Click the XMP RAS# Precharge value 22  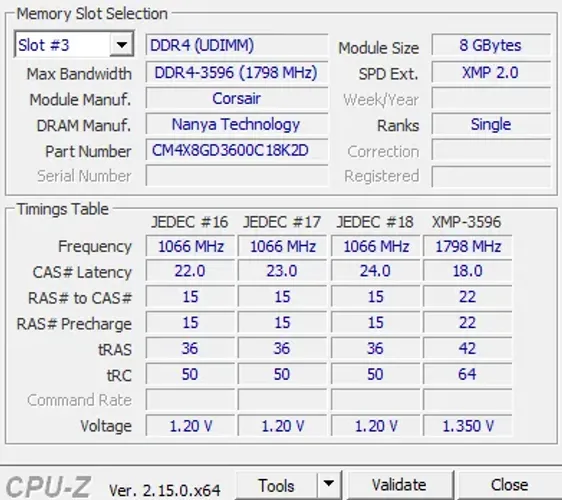pyautogui.click(x=468, y=322)
